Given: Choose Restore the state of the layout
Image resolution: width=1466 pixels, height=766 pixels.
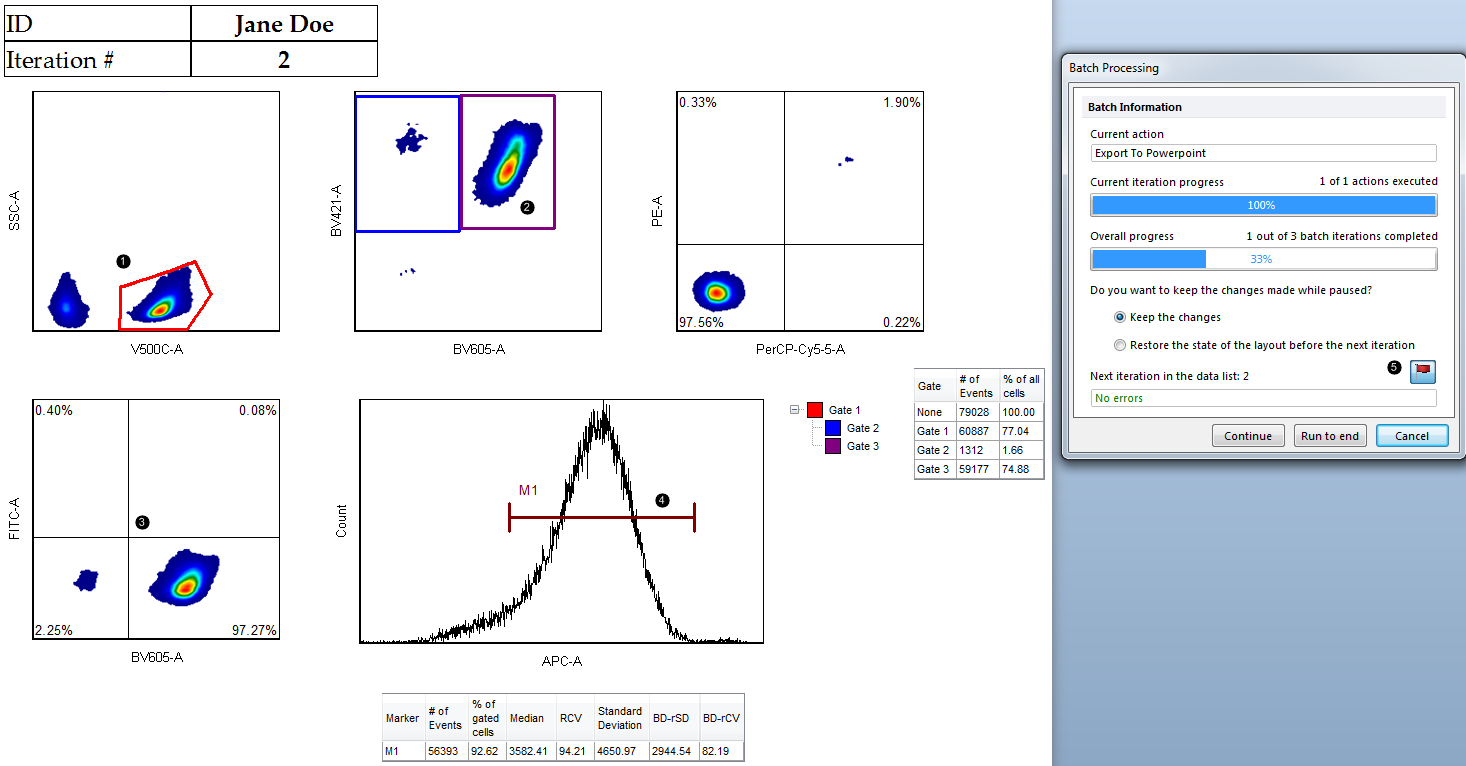Looking at the screenshot, I should [x=1120, y=345].
